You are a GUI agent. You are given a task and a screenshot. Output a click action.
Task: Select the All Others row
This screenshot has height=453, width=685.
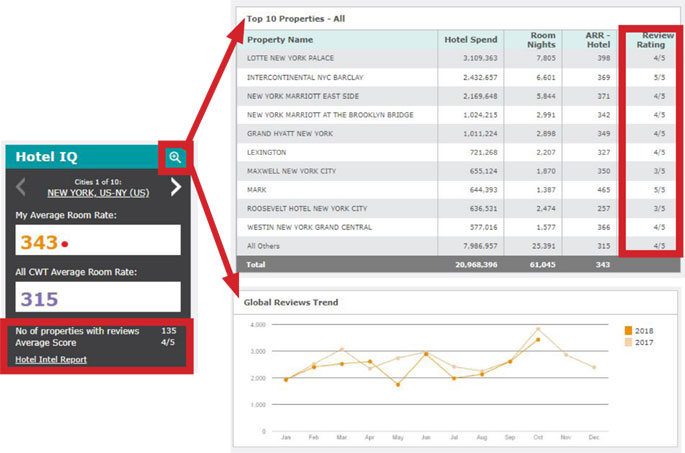pyautogui.click(x=458, y=246)
